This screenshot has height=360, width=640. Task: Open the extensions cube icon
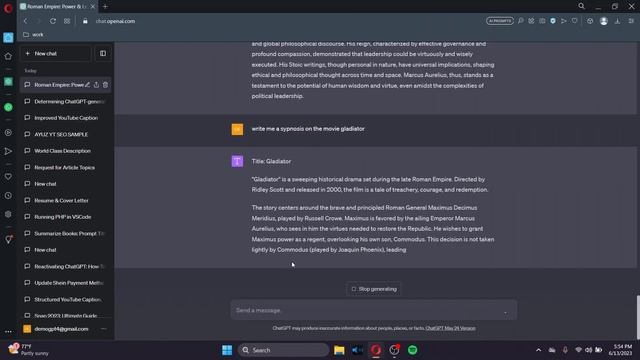(x=590, y=21)
